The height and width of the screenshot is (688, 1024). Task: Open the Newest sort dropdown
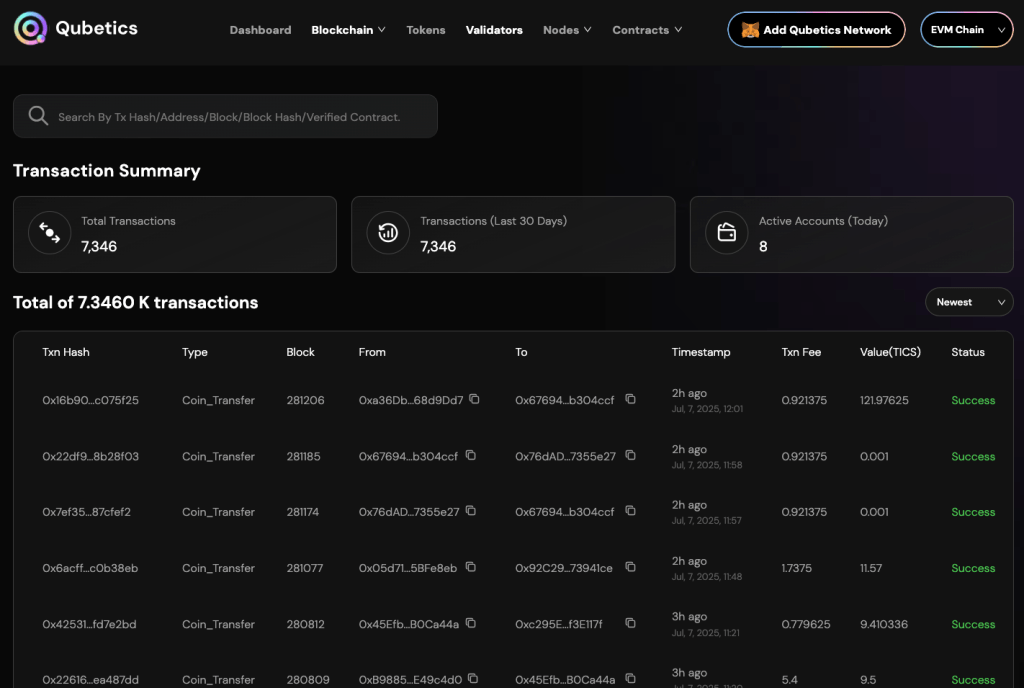(968, 302)
